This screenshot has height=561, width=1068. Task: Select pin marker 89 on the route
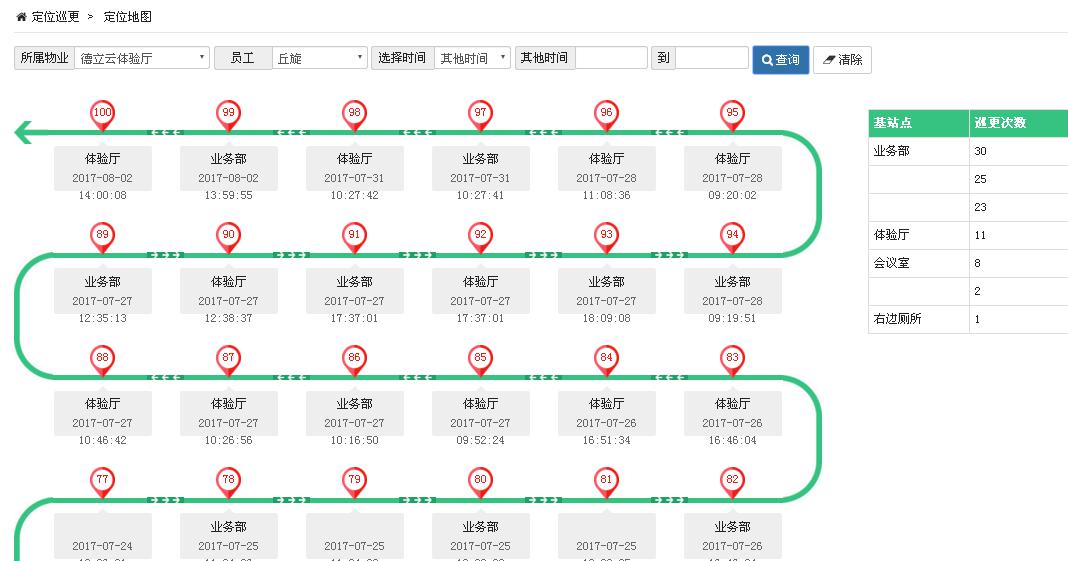102,236
